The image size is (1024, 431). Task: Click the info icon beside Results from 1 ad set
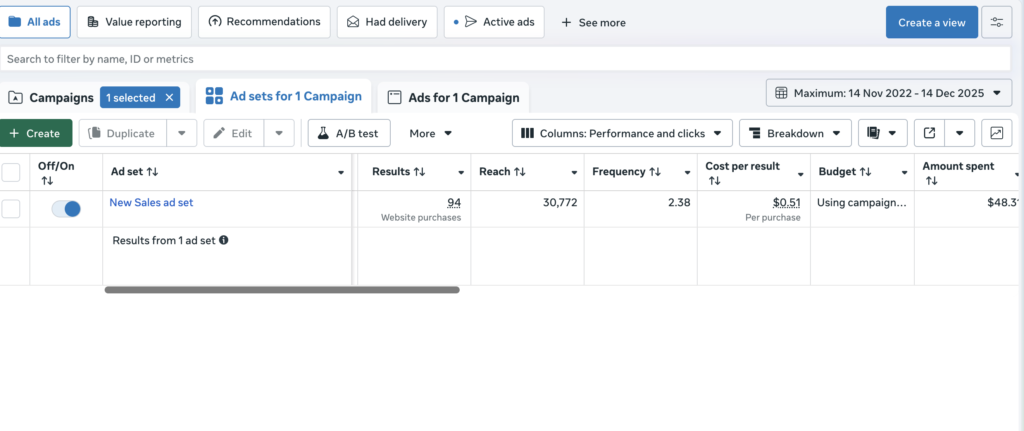[x=223, y=240]
